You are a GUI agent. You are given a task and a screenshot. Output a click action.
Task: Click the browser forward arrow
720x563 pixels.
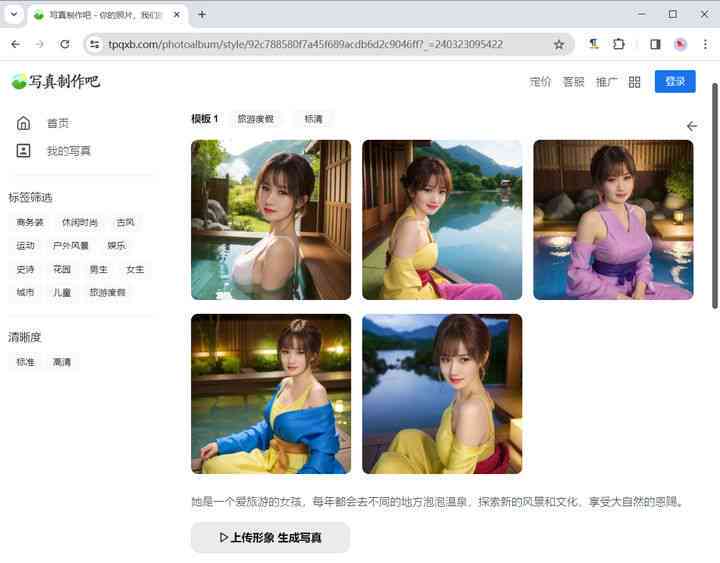40,44
